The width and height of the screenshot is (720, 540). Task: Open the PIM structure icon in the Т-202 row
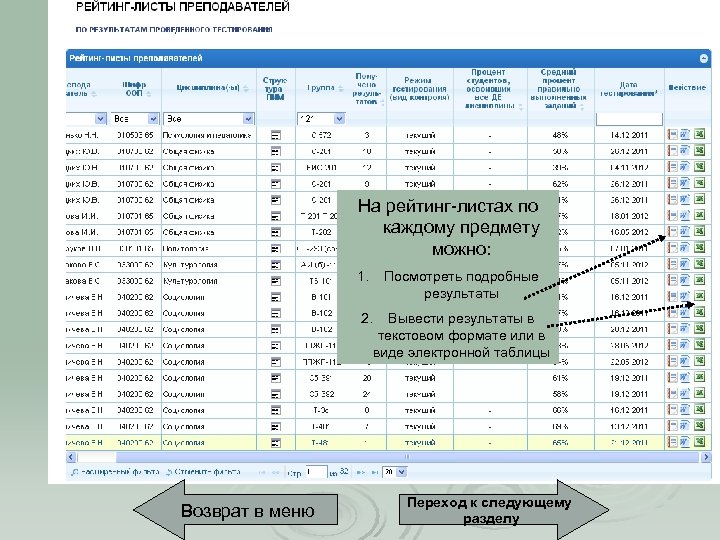(276, 232)
